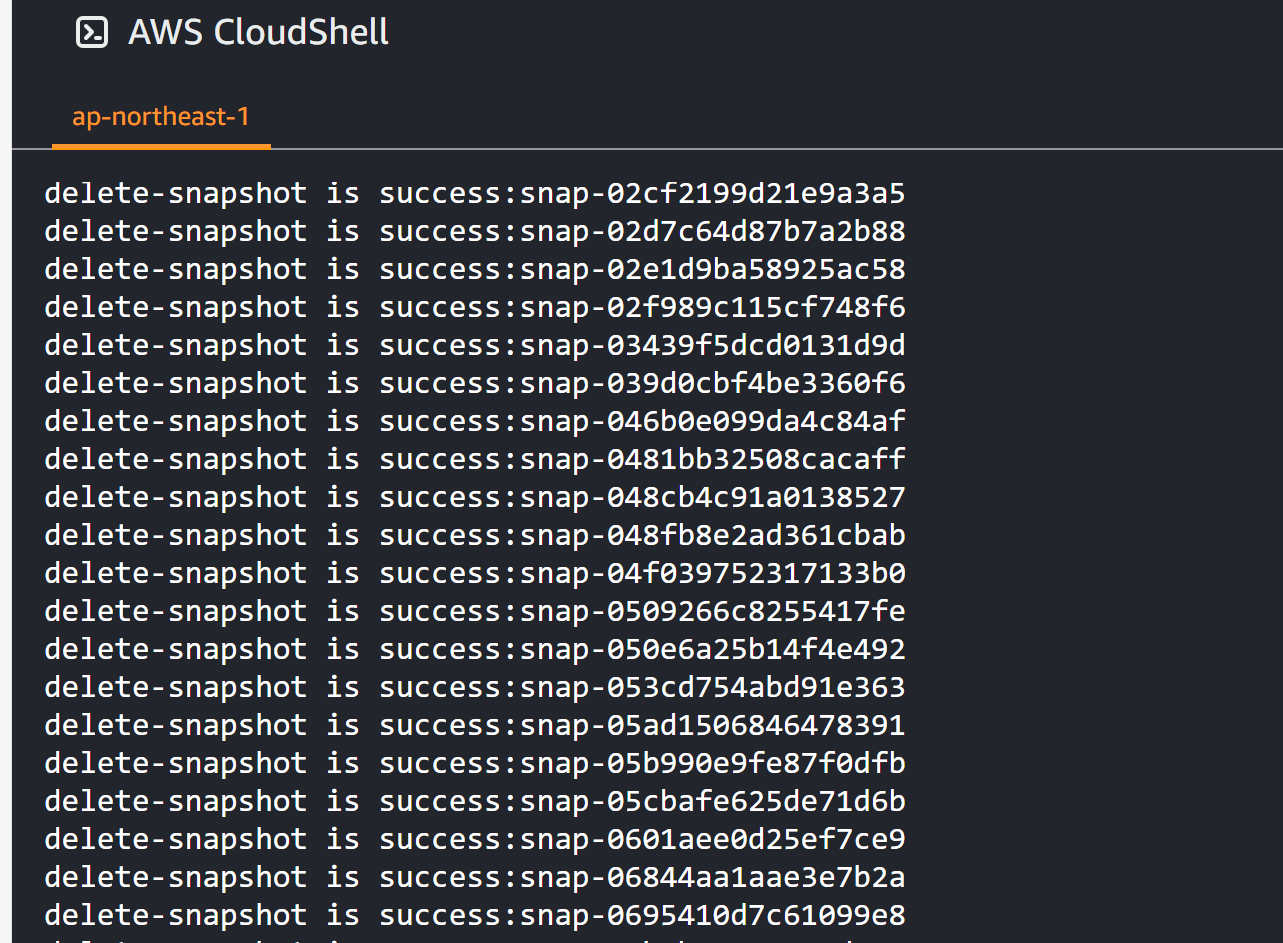
Task: Click snapshot ID snap-02cf2199d21e9a3a5
Action: tap(712, 193)
